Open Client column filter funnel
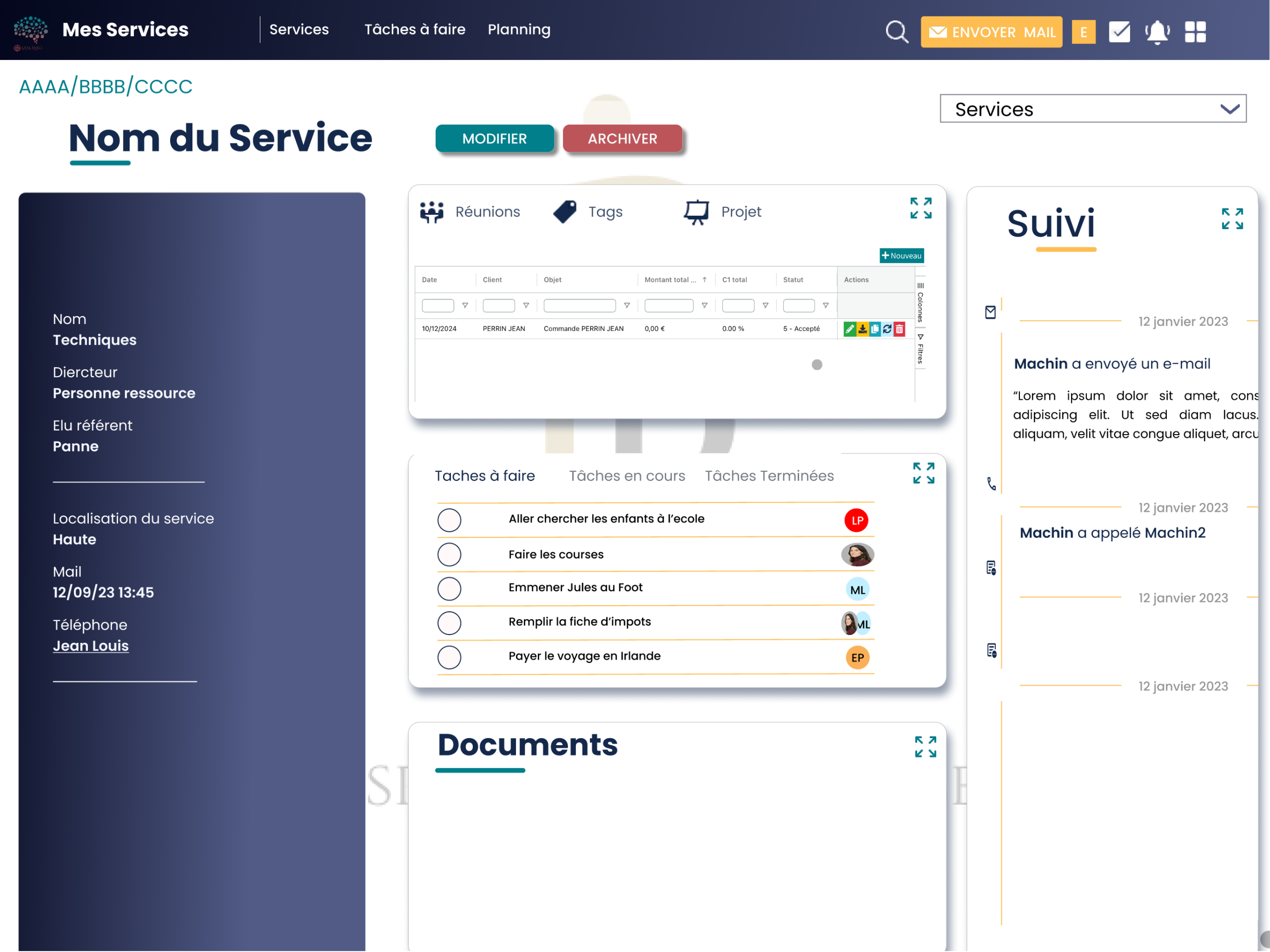The image size is (1270, 952). click(x=526, y=306)
